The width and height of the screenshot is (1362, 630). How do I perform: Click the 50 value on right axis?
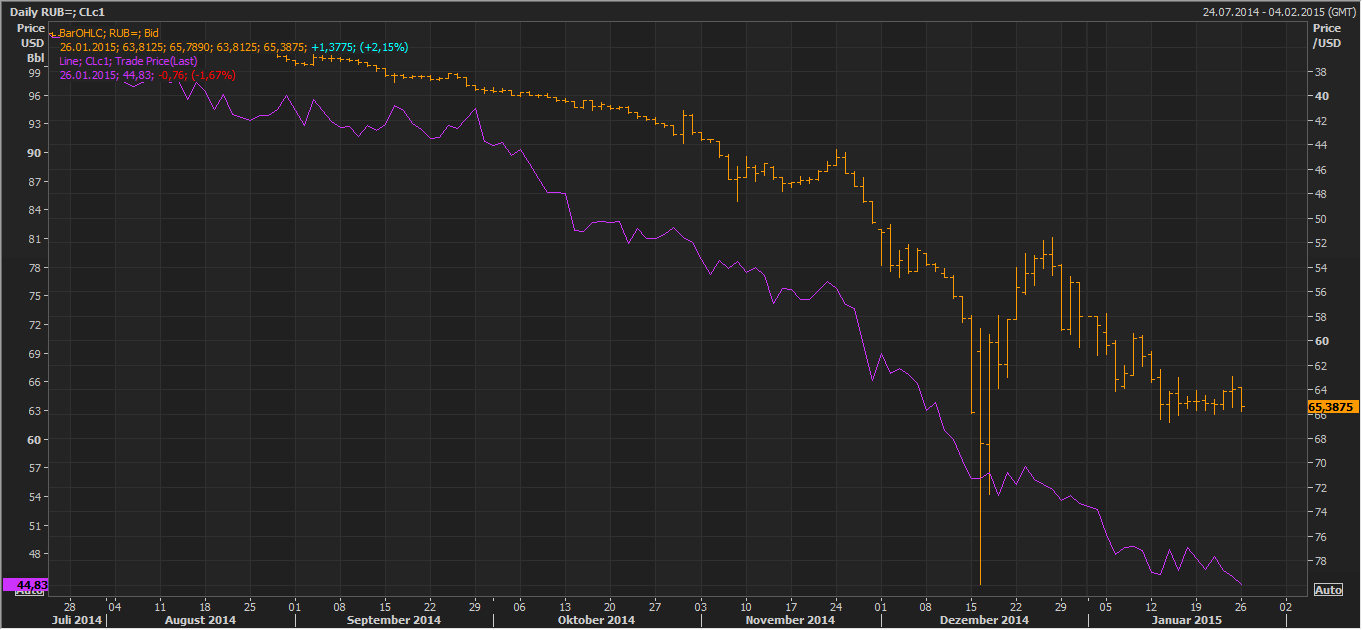pos(1320,219)
